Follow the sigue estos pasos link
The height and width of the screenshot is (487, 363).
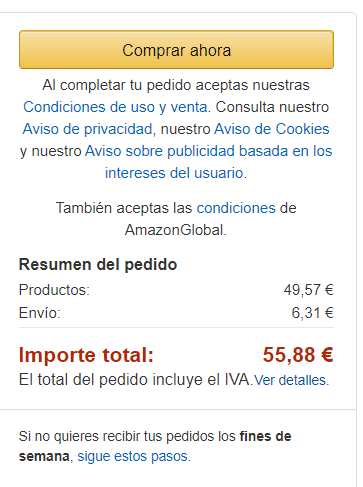(134, 456)
